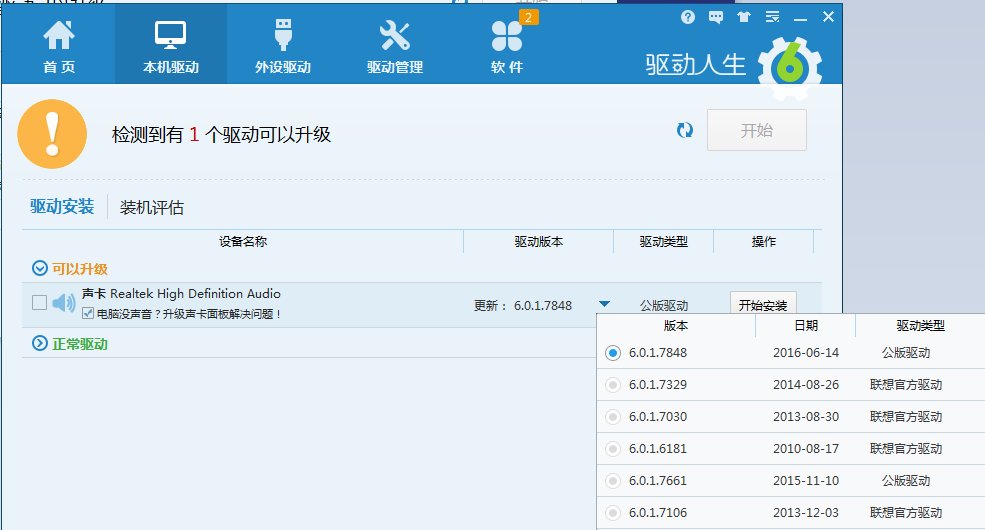Image resolution: width=985 pixels, height=530 pixels.
Task: Click the refresh scan icon
Action: (685, 130)
